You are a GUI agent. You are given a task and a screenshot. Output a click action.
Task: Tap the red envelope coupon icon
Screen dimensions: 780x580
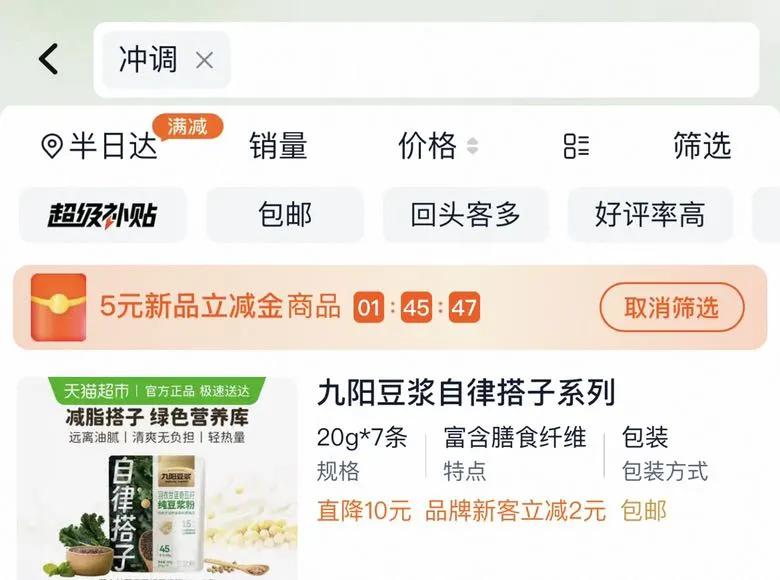pyautogui.click(x=58, y=307)
